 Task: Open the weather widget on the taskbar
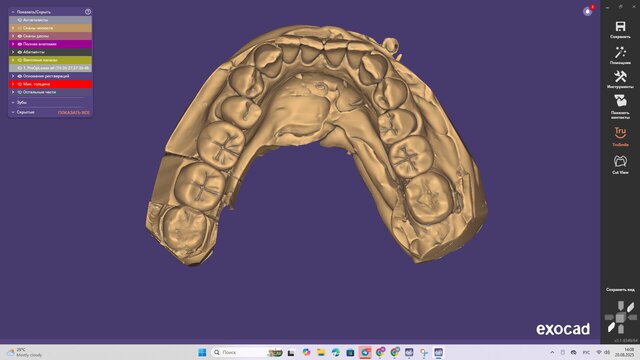point(25,352)
